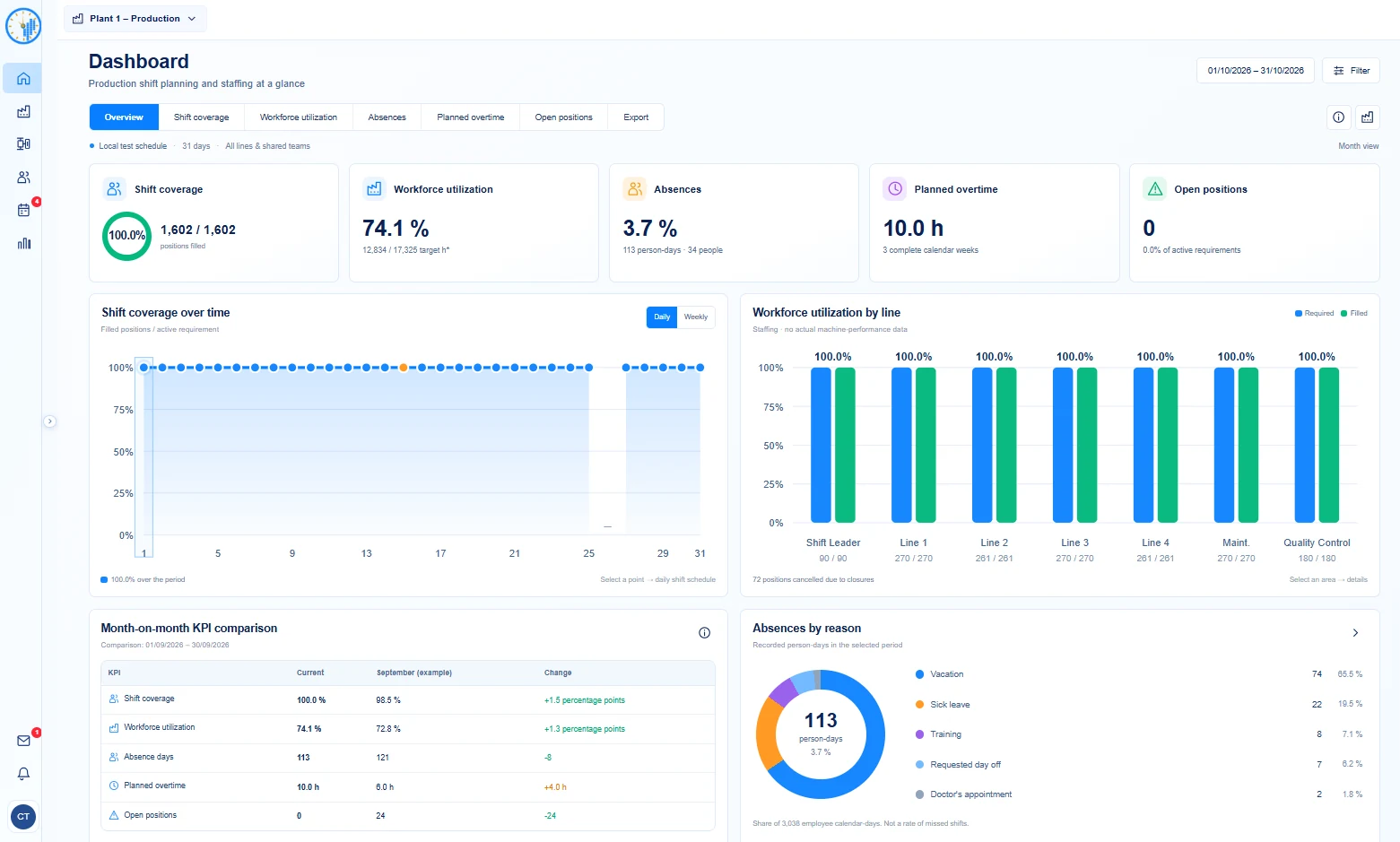Open the calendar sidebar icon with badge
Screen dimensions: 1400x842
pos(23,210)
